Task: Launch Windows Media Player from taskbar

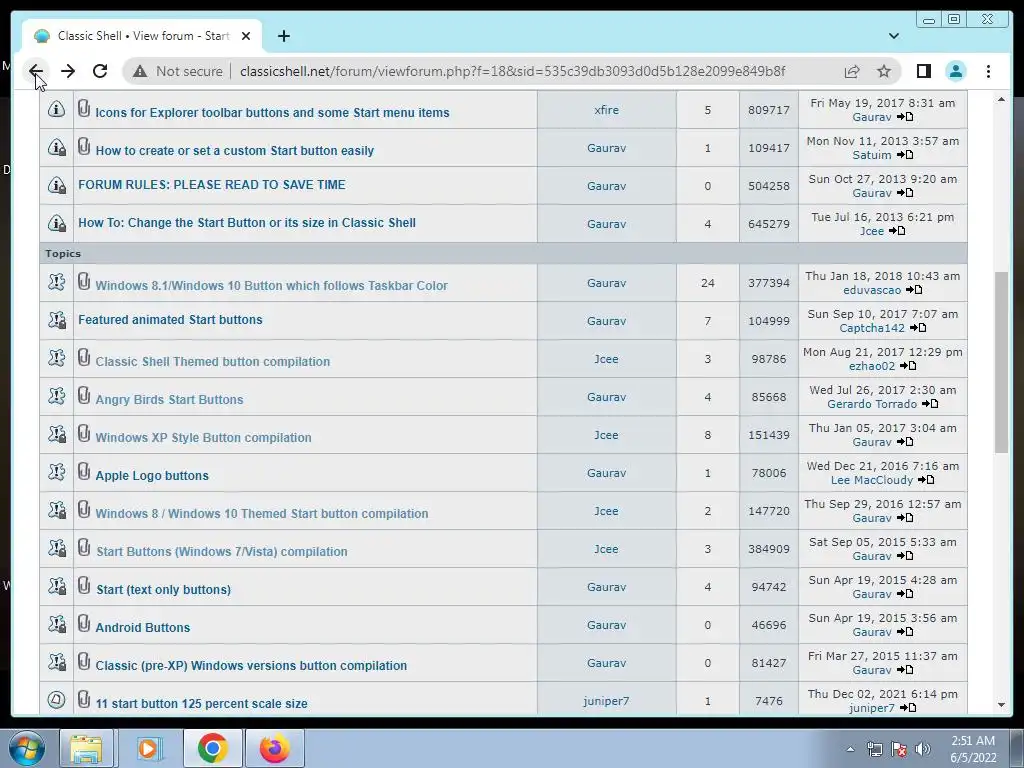Action: pos(149,748)
